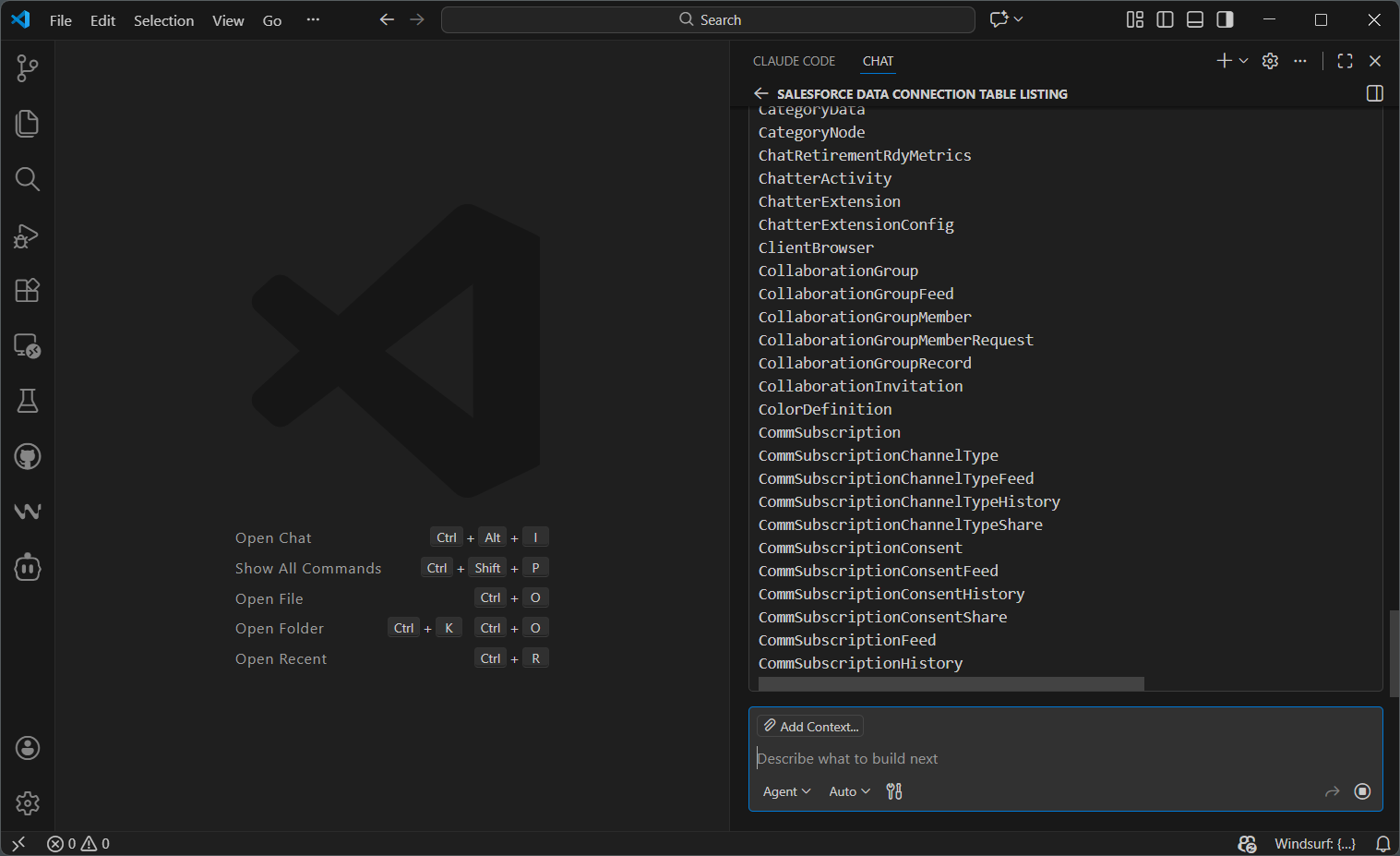The image size is (1400, 856).
Task: Click the Add Context button
Action: coord(810,727)
